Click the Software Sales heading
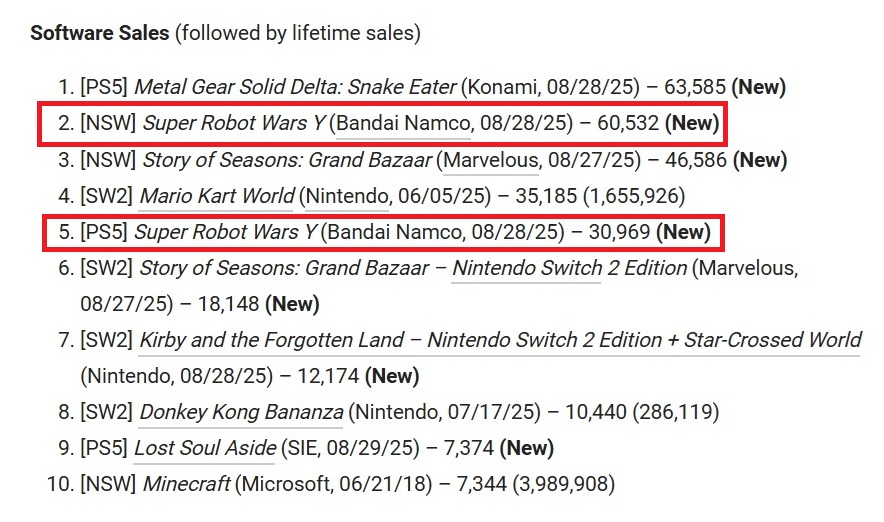 [x=99, y=33]
